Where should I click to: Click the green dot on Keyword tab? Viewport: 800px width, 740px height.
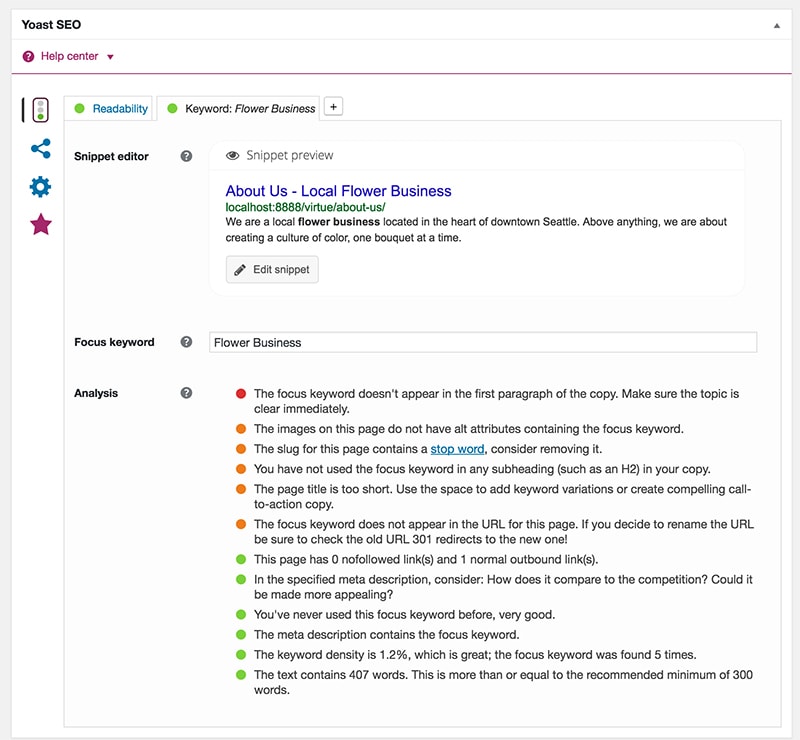click(x=172, y=108)
